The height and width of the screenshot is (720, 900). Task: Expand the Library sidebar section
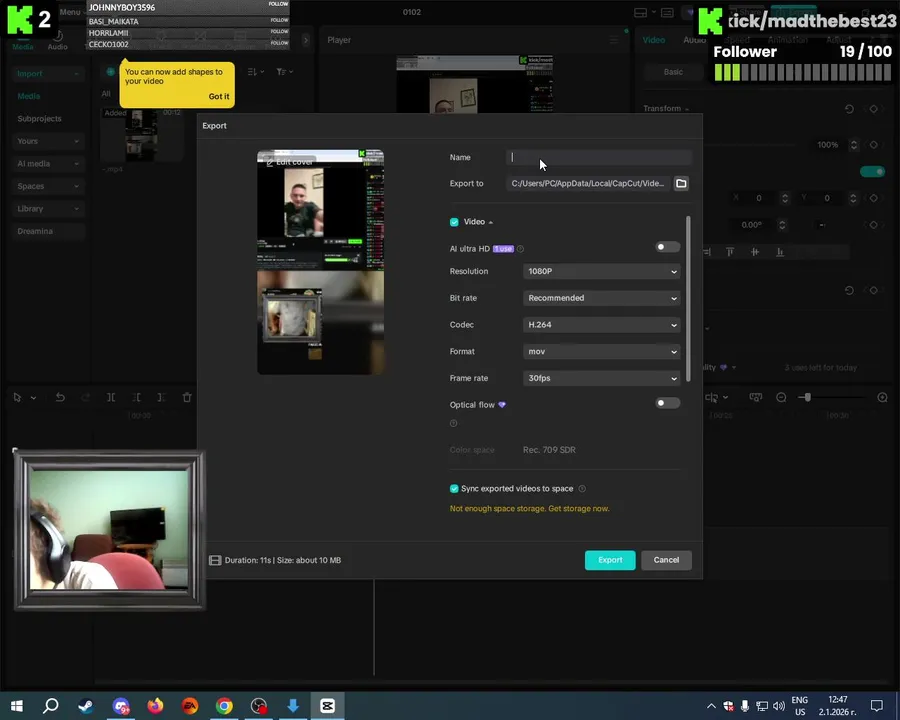click(48, 209)
